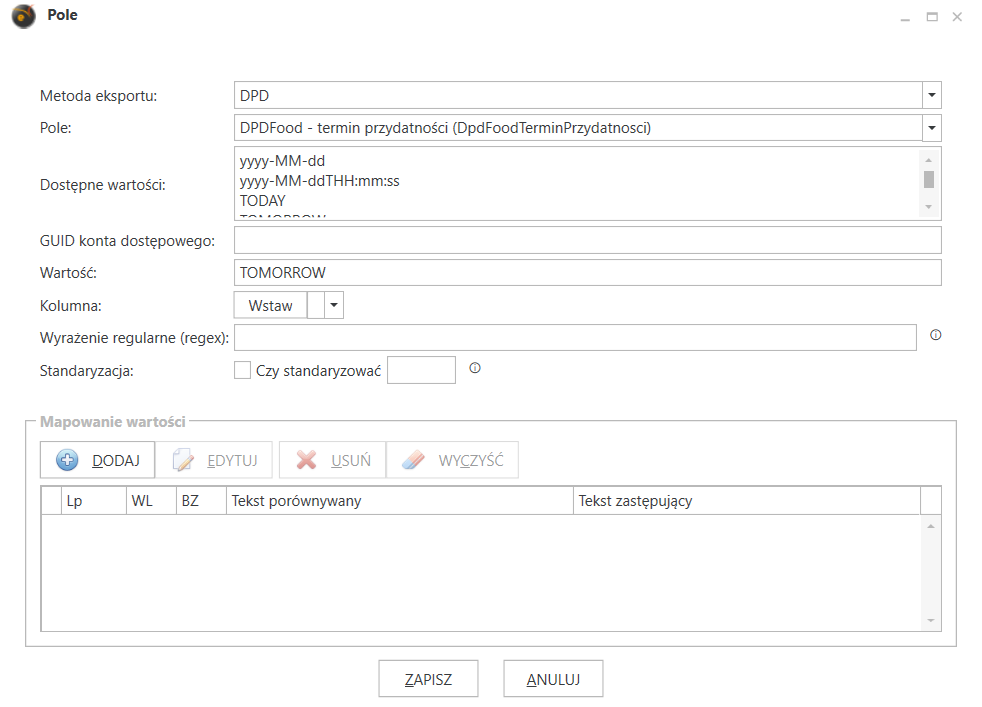This screenshot has width=982, height=707.
Task: Save the field with ZAPISZ
Action: tap(428, 679)
